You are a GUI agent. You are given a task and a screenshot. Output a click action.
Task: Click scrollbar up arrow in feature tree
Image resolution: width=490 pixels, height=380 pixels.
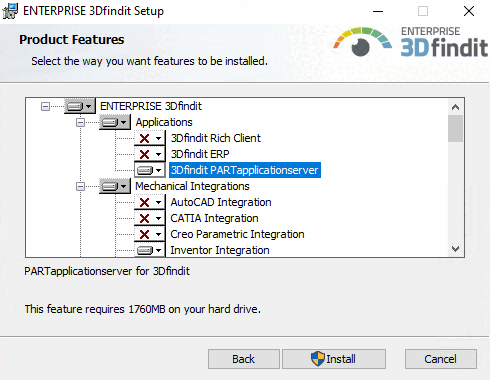(455, 107)
